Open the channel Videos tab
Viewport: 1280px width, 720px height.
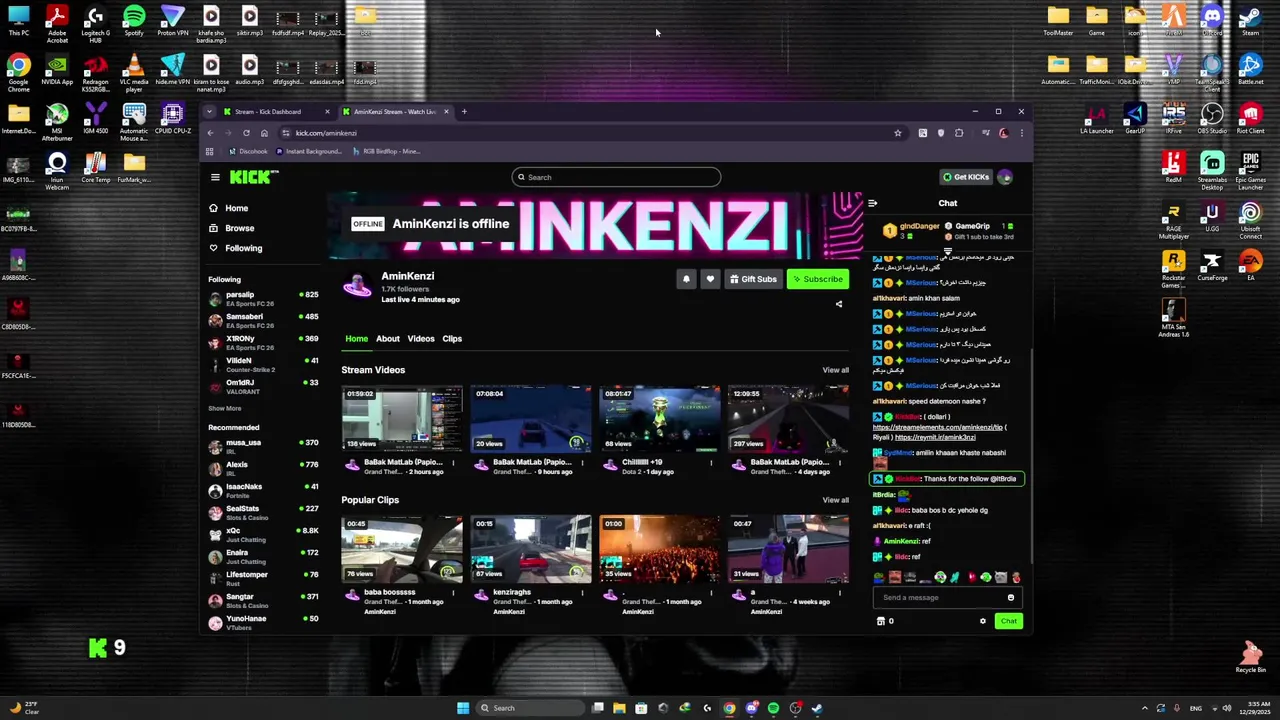[420, 339]
